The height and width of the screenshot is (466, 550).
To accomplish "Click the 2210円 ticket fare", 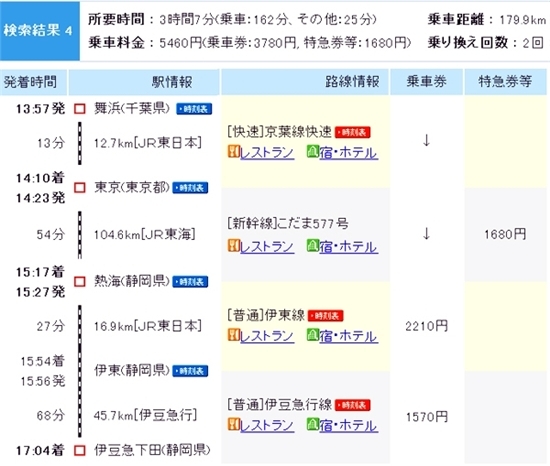I will tap(427, 326).
